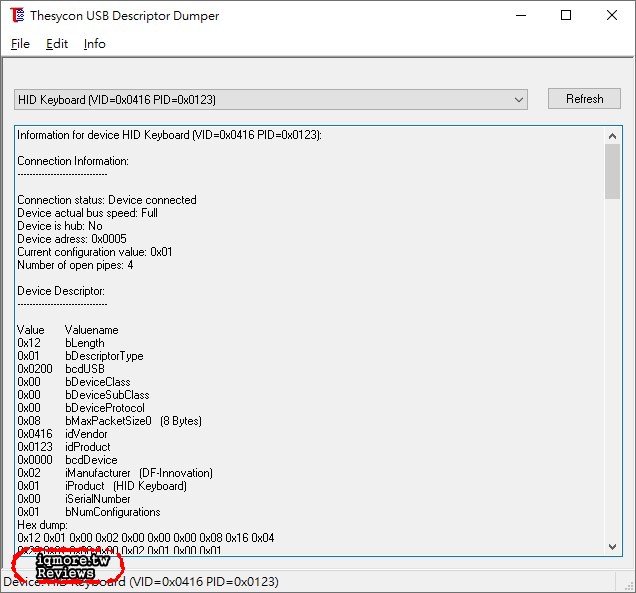Click the idVendor row

pos(62,434)
